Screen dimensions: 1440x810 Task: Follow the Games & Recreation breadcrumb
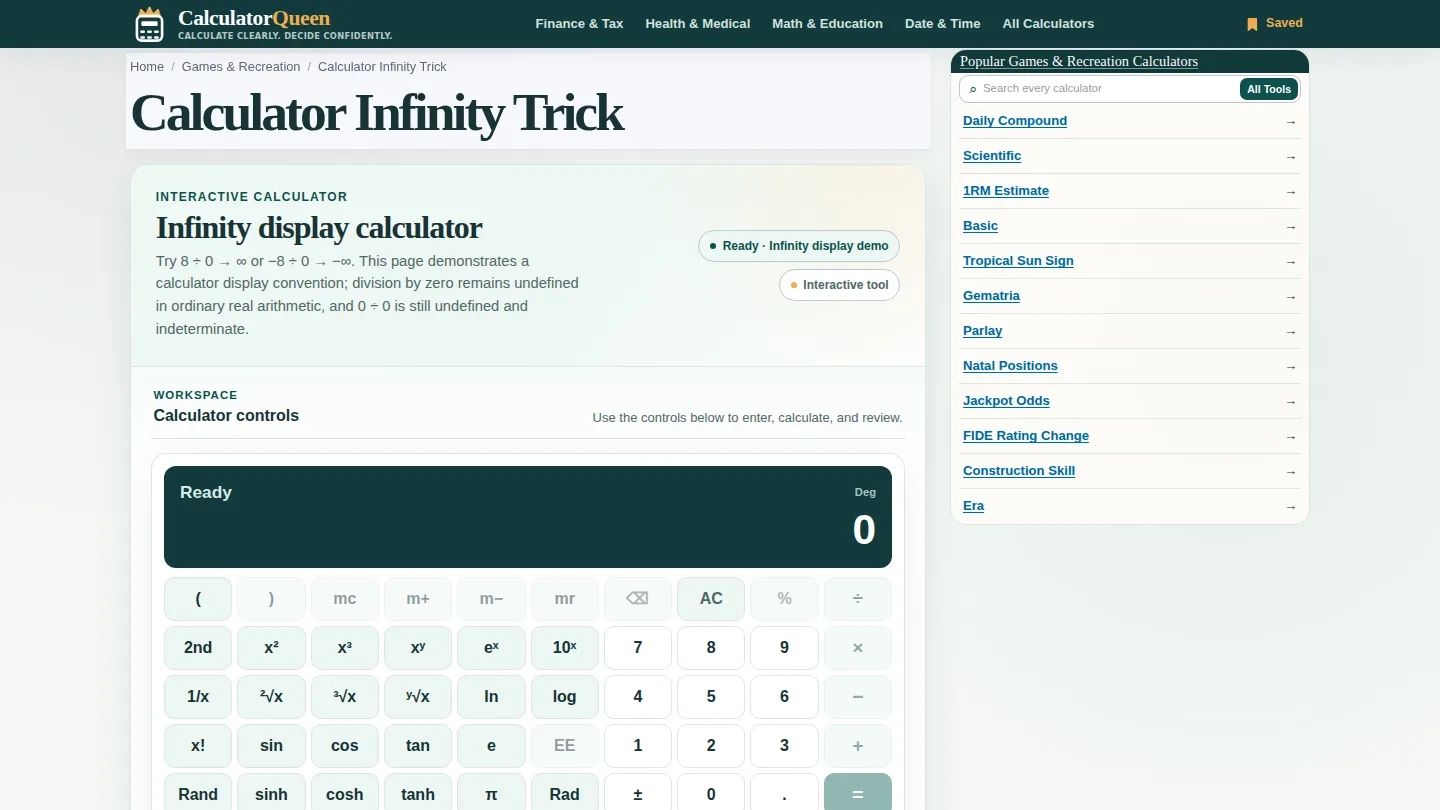click(x=241, y=67)
